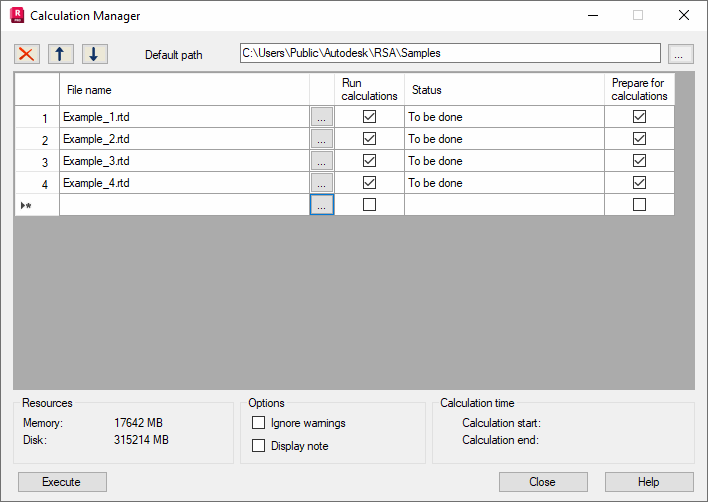708x502 pixels.
Task: Click the Execute button
Action: pyautogui.click(x=62, y=482)
